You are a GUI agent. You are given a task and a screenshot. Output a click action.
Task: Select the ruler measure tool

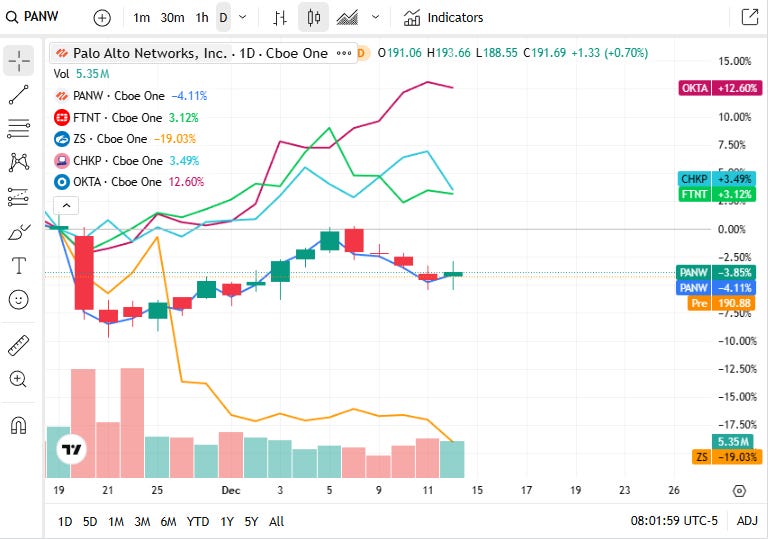point(19,345)
